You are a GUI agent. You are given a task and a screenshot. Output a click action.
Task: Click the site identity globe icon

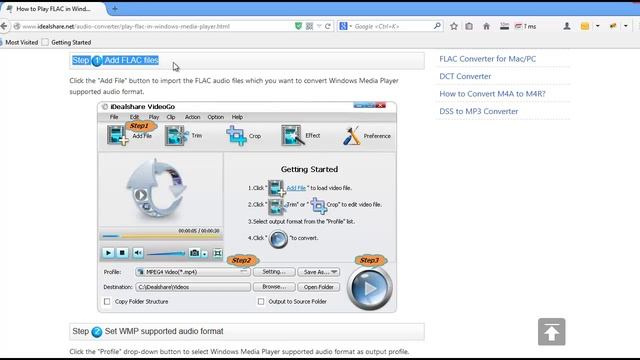pos(17,26)
